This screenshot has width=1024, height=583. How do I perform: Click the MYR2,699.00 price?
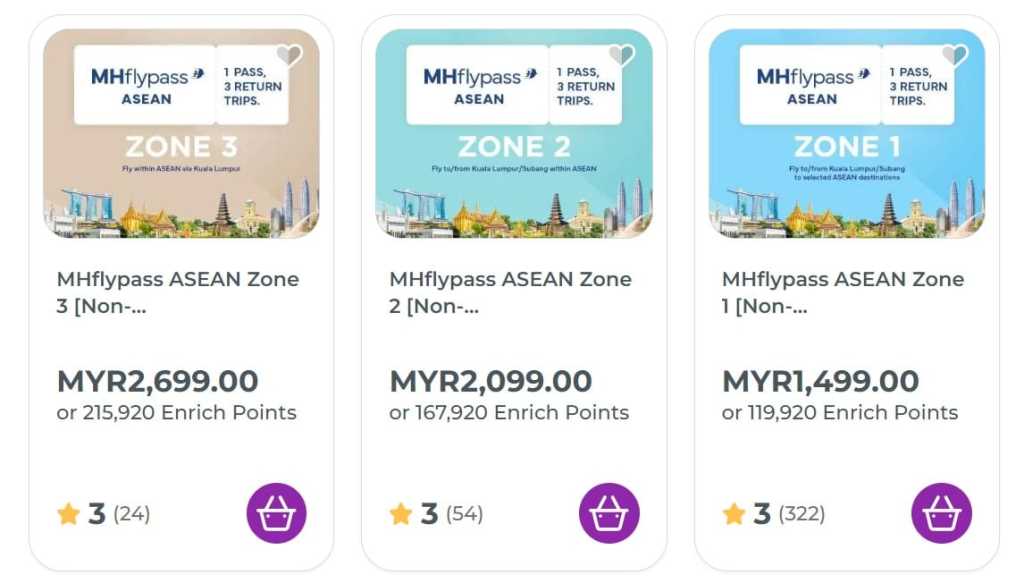tap(158, 381)
